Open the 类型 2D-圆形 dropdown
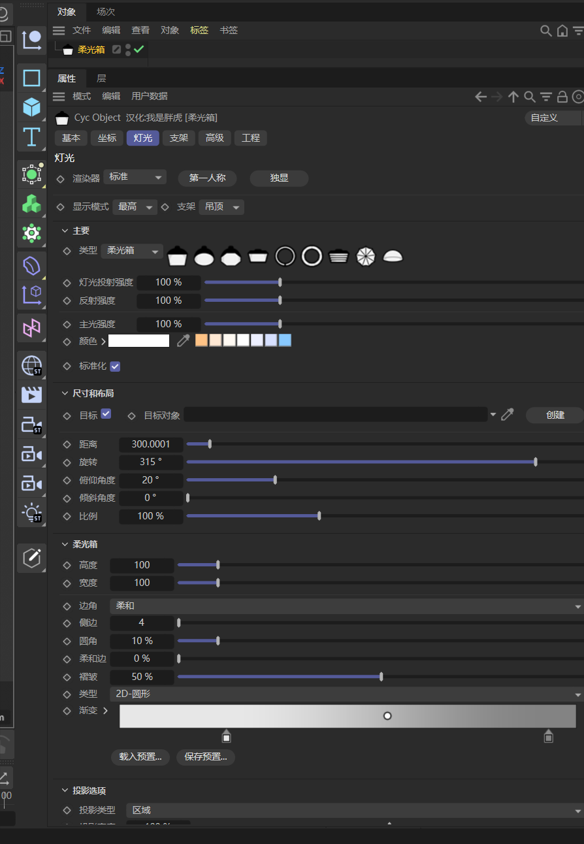 click(347, 694)
